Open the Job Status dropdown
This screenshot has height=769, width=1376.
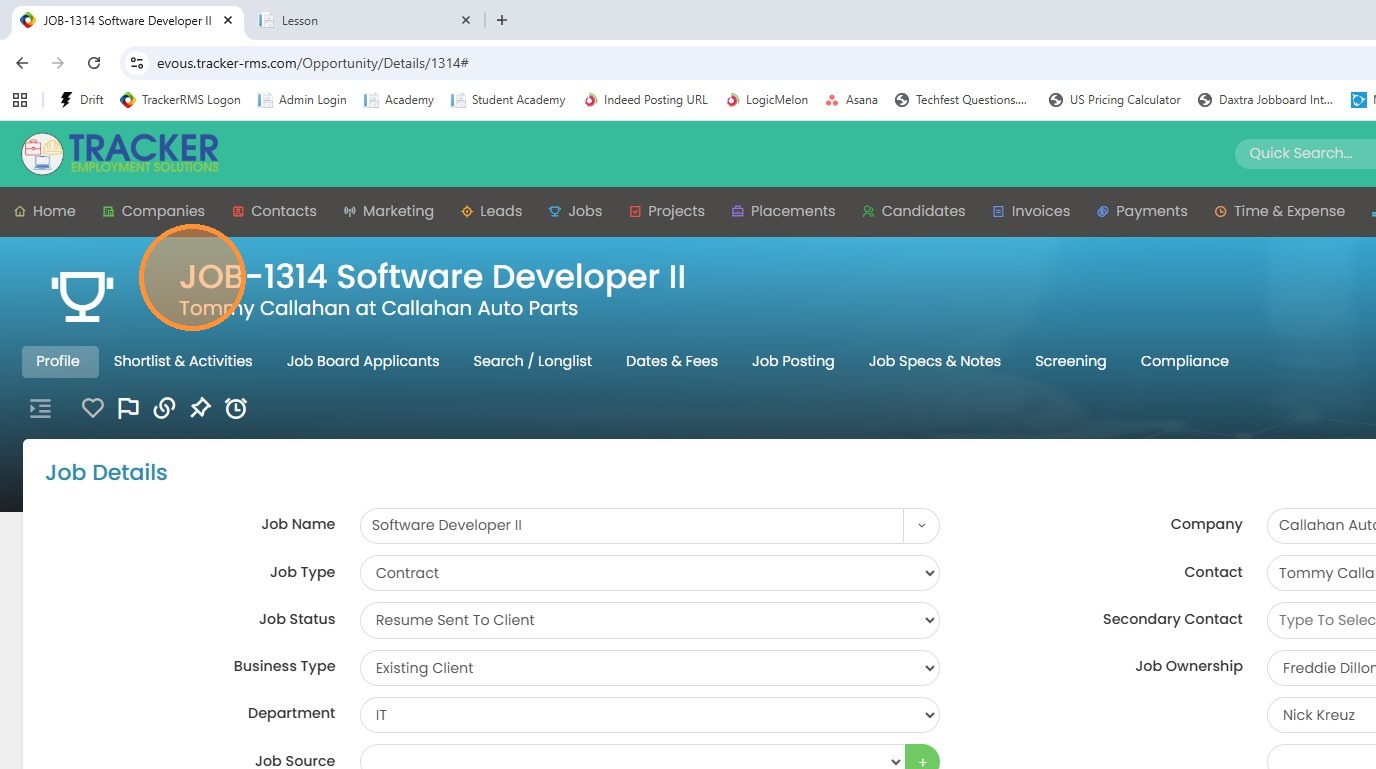[649, 620]
